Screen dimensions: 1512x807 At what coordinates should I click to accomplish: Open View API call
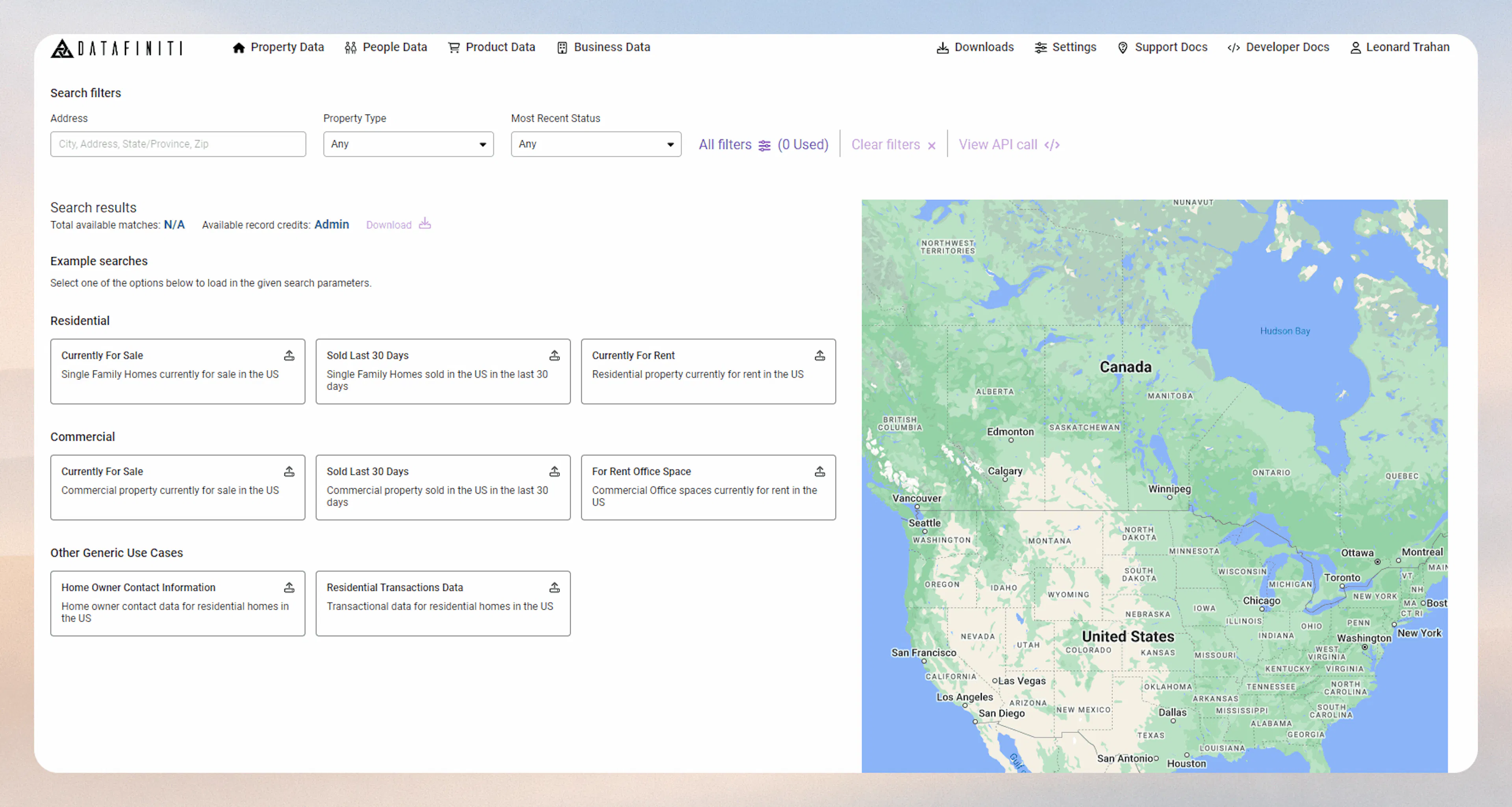[x=999, y=144]
